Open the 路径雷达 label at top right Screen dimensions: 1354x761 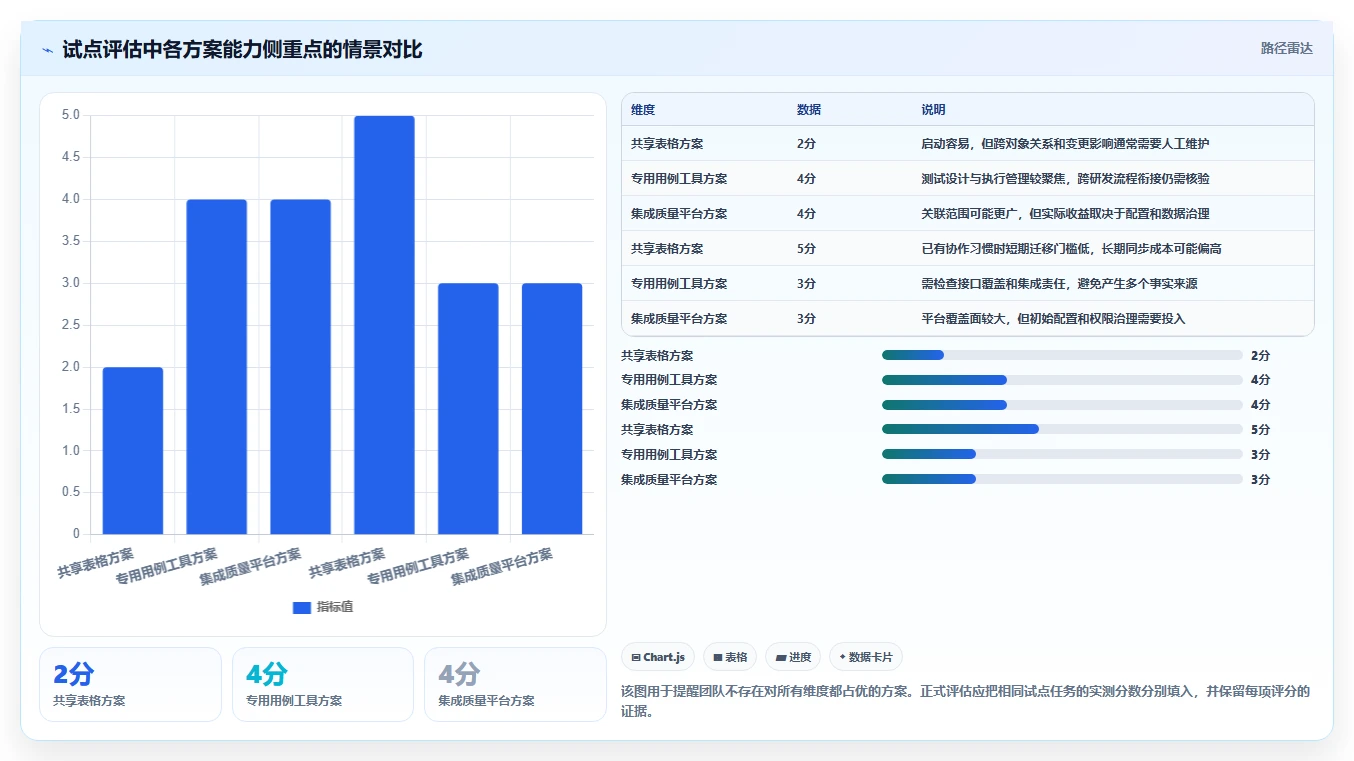[x=1286, y=48]
